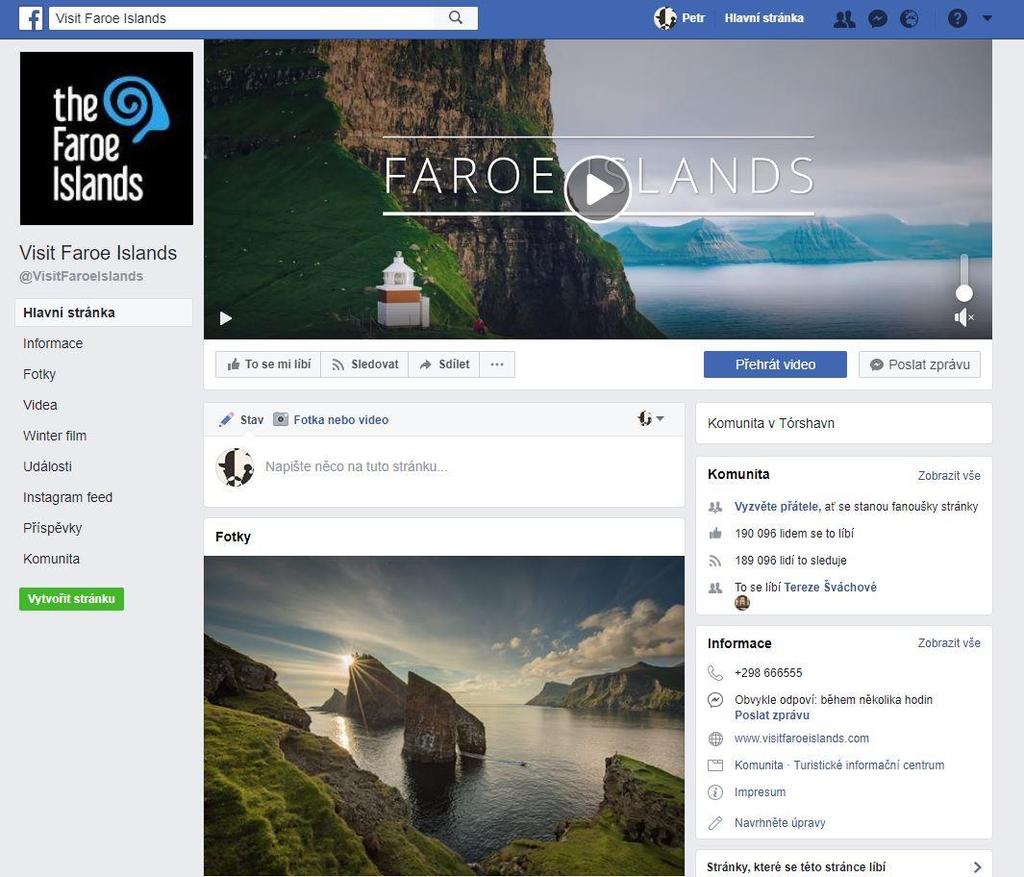
Task: Open Informace in the left sidebar
Action: (53, 343)
